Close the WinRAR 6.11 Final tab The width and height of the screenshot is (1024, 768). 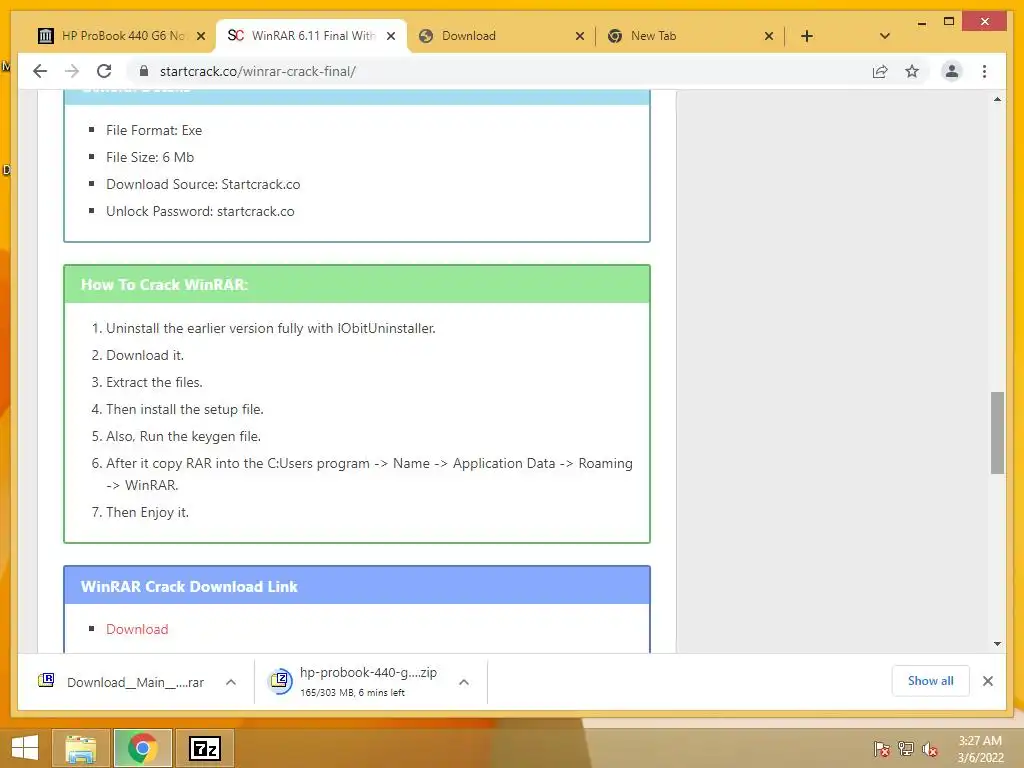pos(391,36)
